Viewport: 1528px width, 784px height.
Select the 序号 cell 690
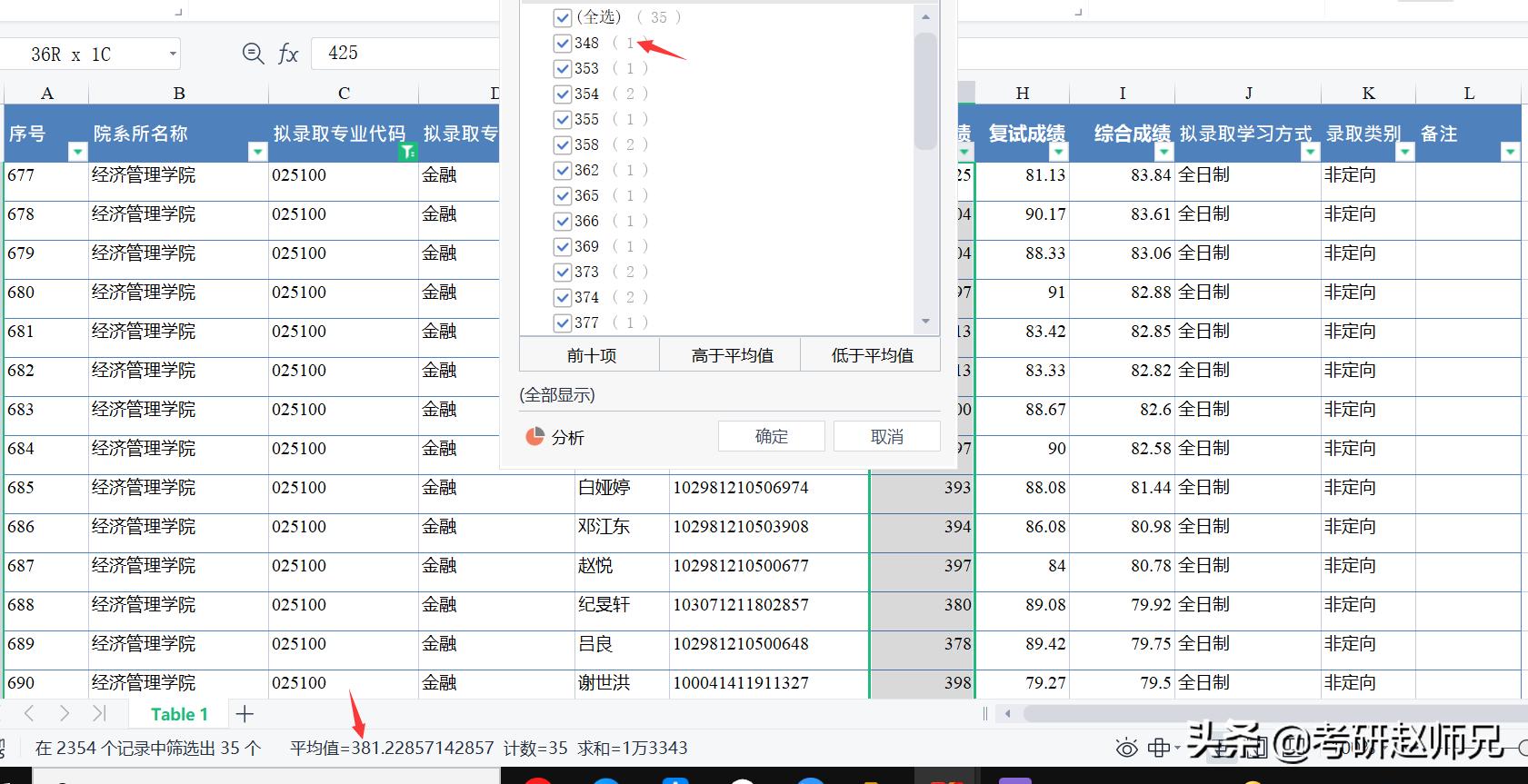click(x=46, y=683)
